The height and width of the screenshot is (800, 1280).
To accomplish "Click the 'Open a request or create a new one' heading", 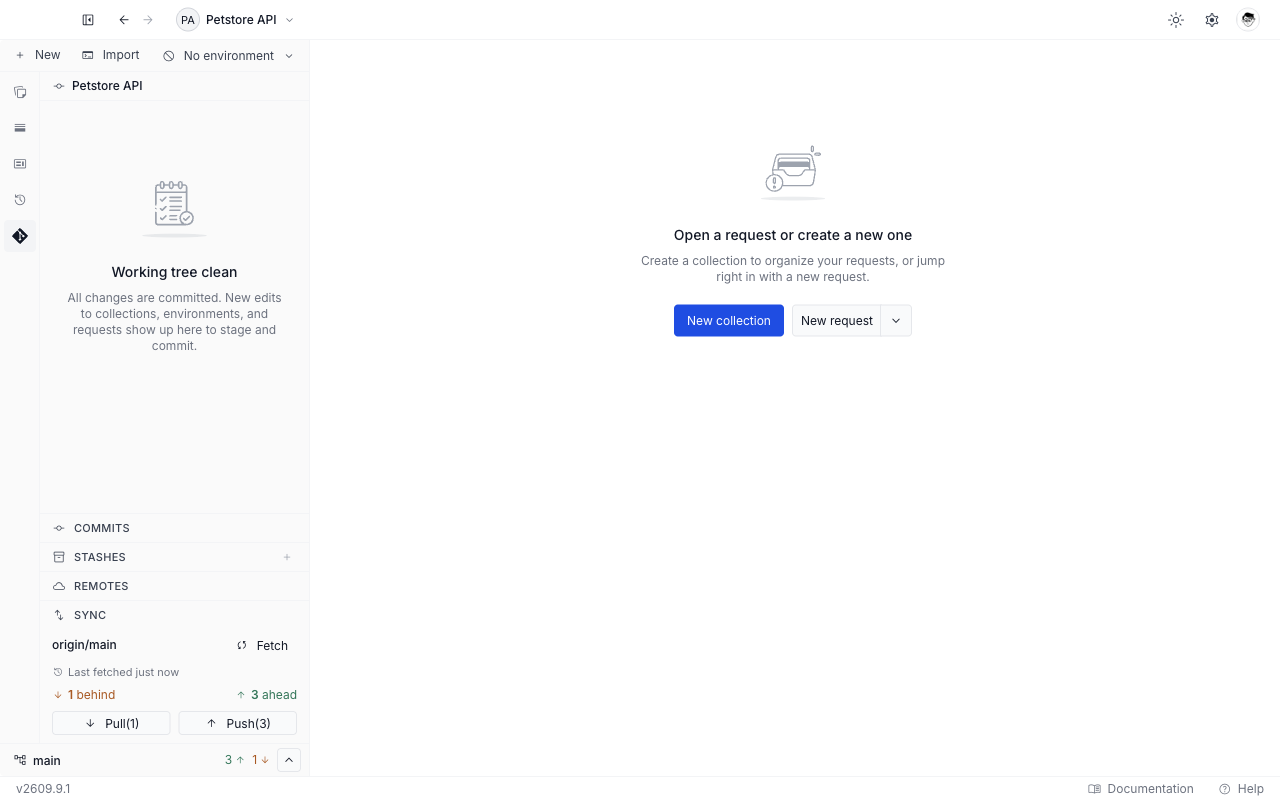I will [x=793, y=235].
